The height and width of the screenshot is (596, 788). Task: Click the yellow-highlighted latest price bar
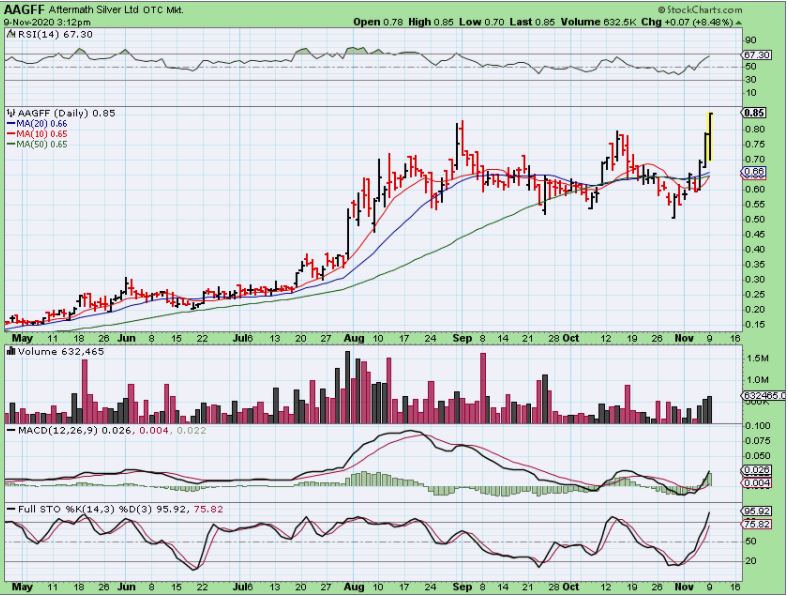click(710, 137)
